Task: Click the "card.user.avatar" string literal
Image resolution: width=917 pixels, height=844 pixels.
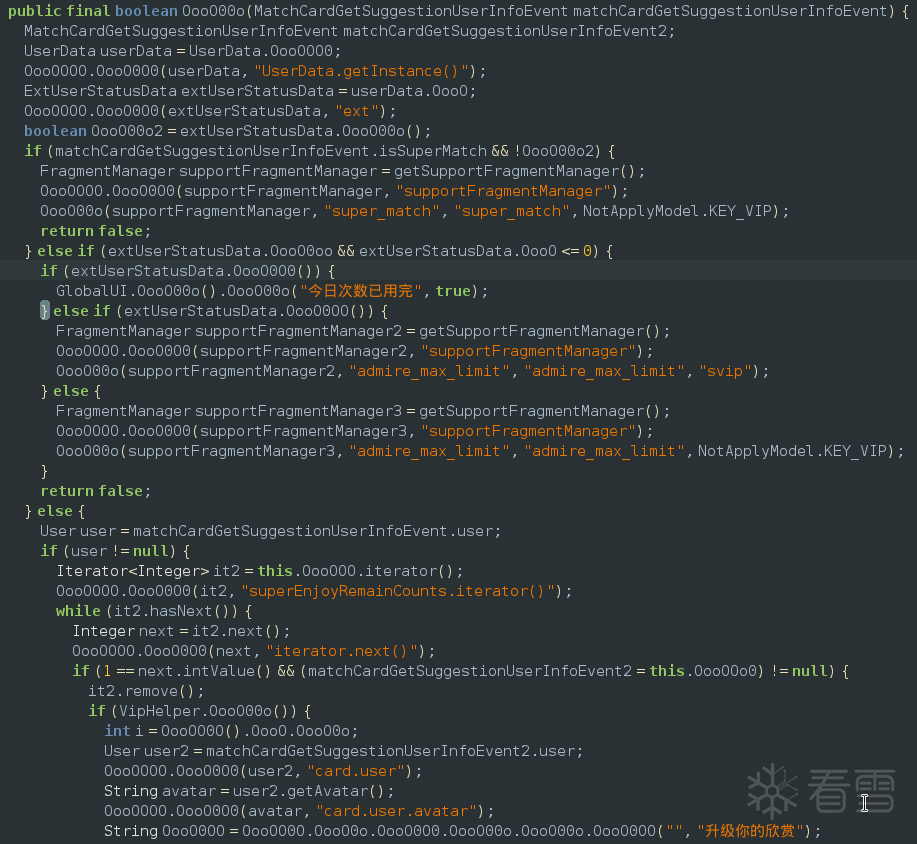Action: pos(397,812)
